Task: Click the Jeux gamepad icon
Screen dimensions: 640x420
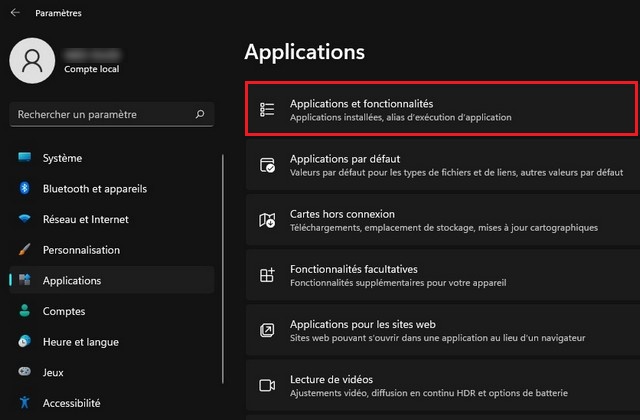Action: [24, 372]
